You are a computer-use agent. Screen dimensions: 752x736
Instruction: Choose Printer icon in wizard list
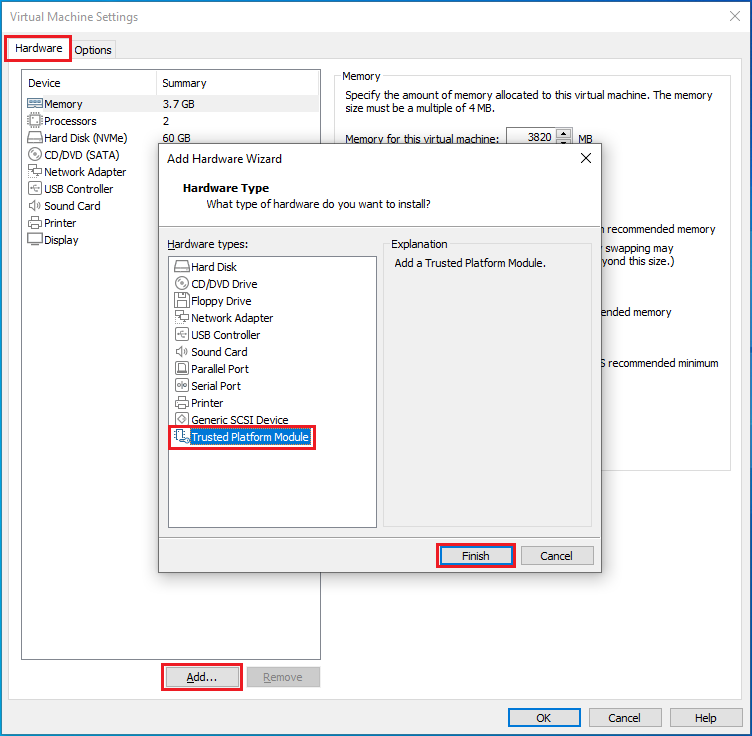click(182, 402)
